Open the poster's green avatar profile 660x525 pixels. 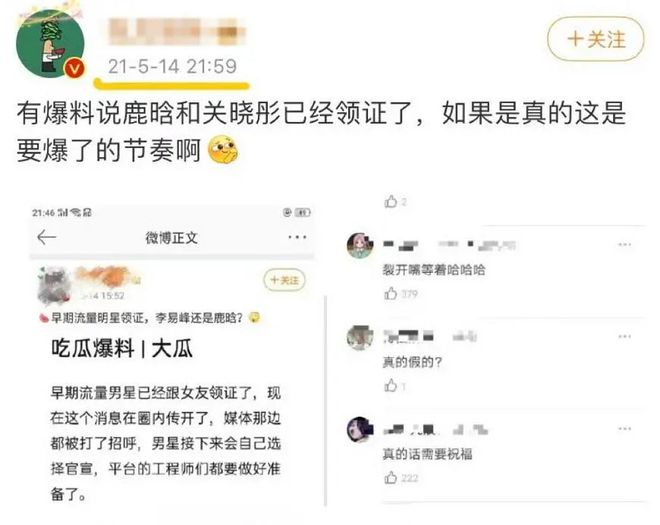click(50, 43)
